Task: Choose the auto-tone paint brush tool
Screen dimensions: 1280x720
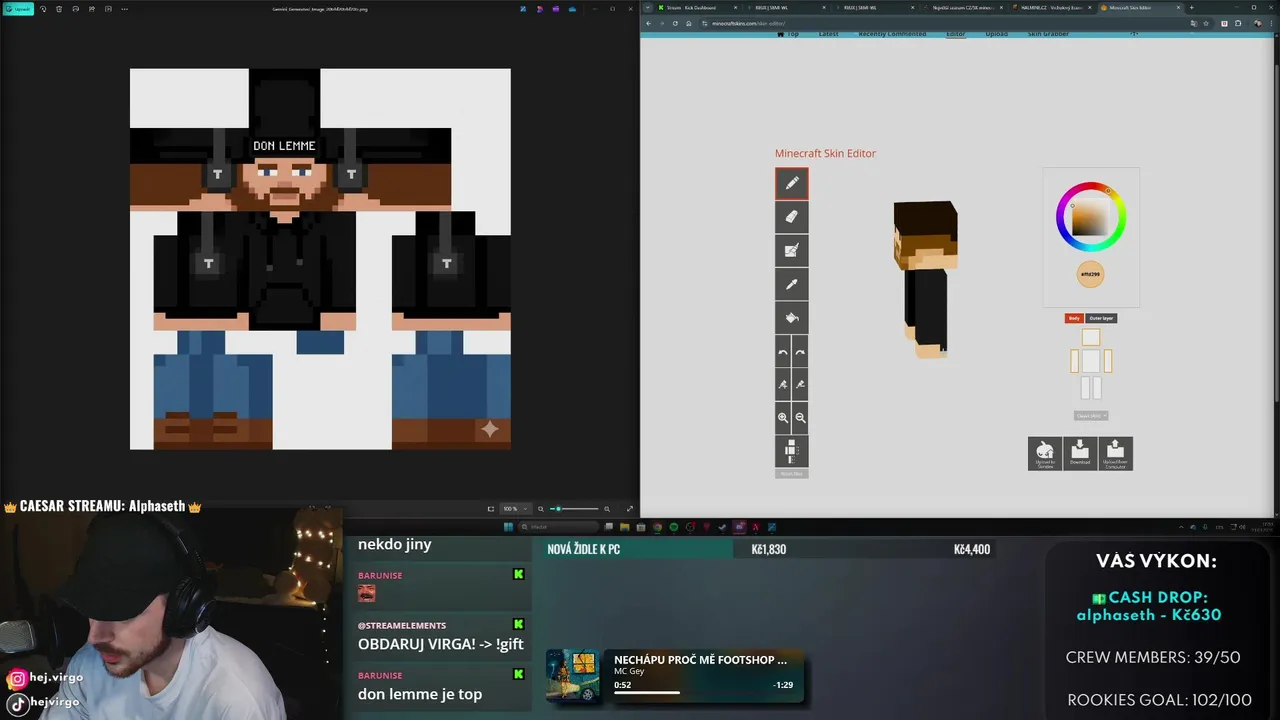Action: [791, 250]
